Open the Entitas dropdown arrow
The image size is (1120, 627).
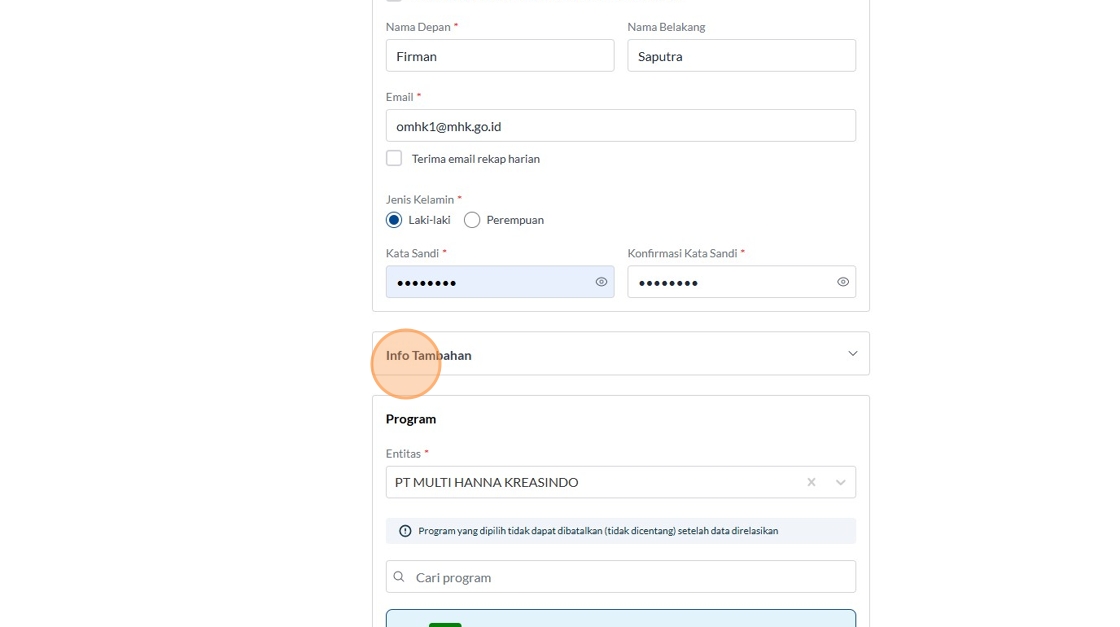coord(840,482)
